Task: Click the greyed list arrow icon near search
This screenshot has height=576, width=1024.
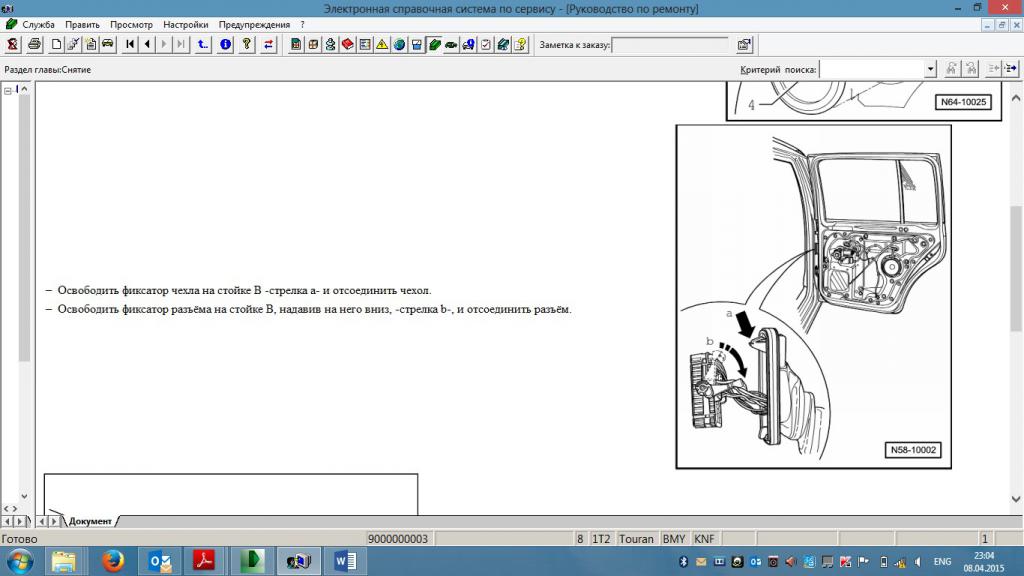Action: point(993,69)
